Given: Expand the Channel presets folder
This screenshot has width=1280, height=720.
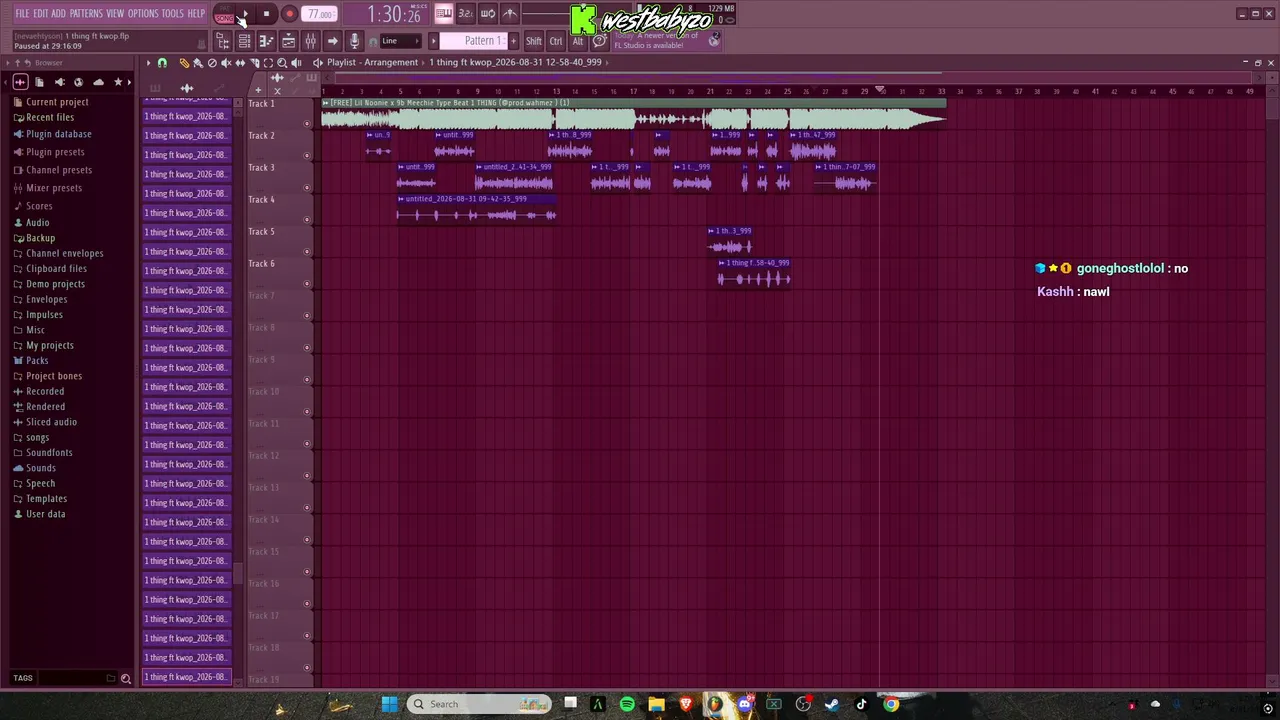Looking at the screenshot, I should click(x=59, y=170).
